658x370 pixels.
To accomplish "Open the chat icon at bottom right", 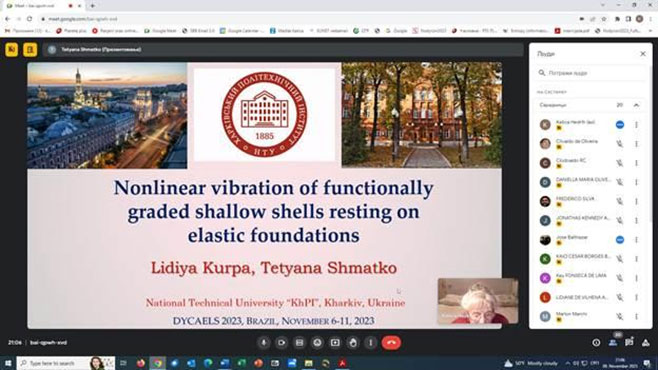I will pyautogui.click(x=629, y=343).
